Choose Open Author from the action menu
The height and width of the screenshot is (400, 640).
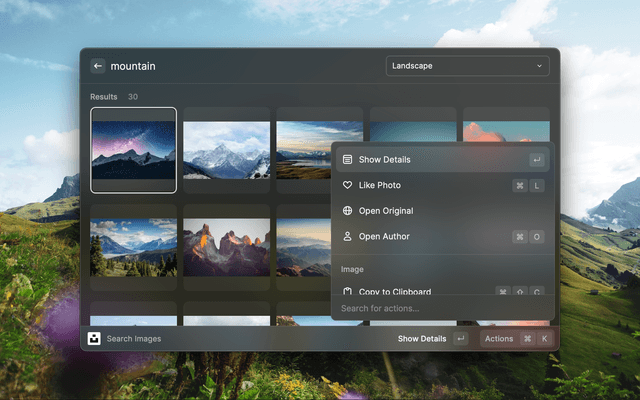[x=384, y=237]
